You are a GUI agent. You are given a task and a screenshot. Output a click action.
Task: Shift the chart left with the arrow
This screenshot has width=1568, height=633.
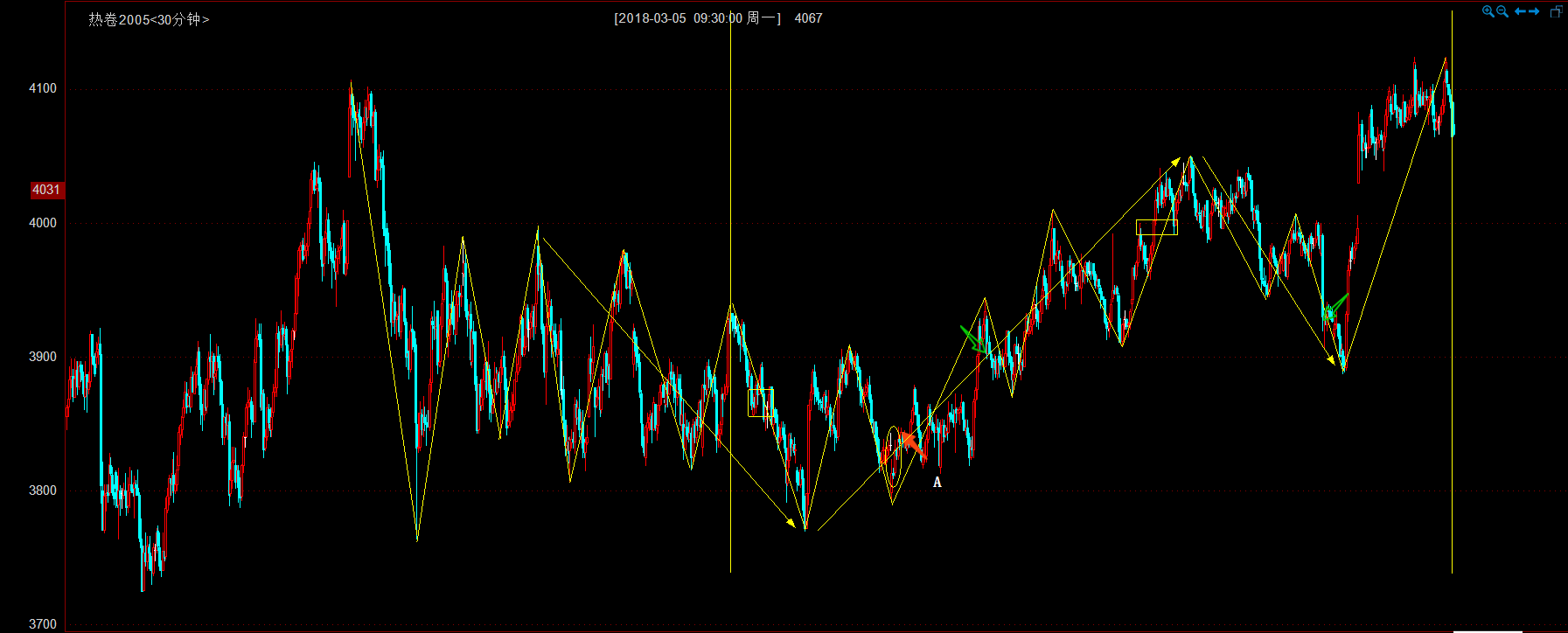(1520, 11)
